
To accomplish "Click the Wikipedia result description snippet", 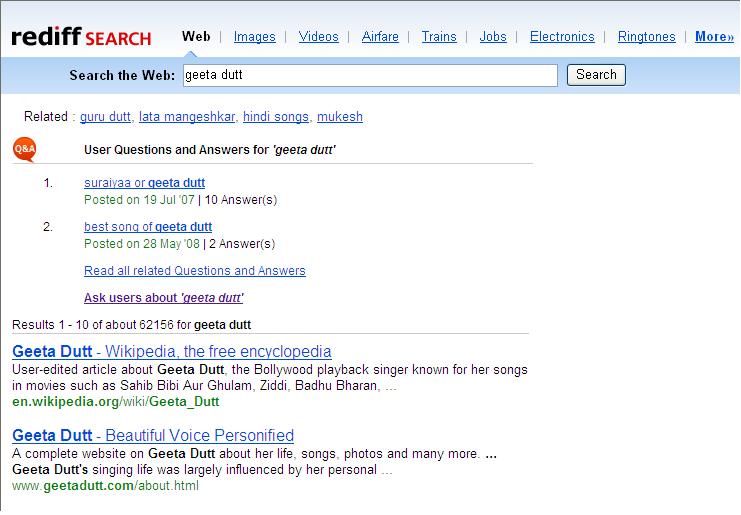I will (x=270, y=378).
